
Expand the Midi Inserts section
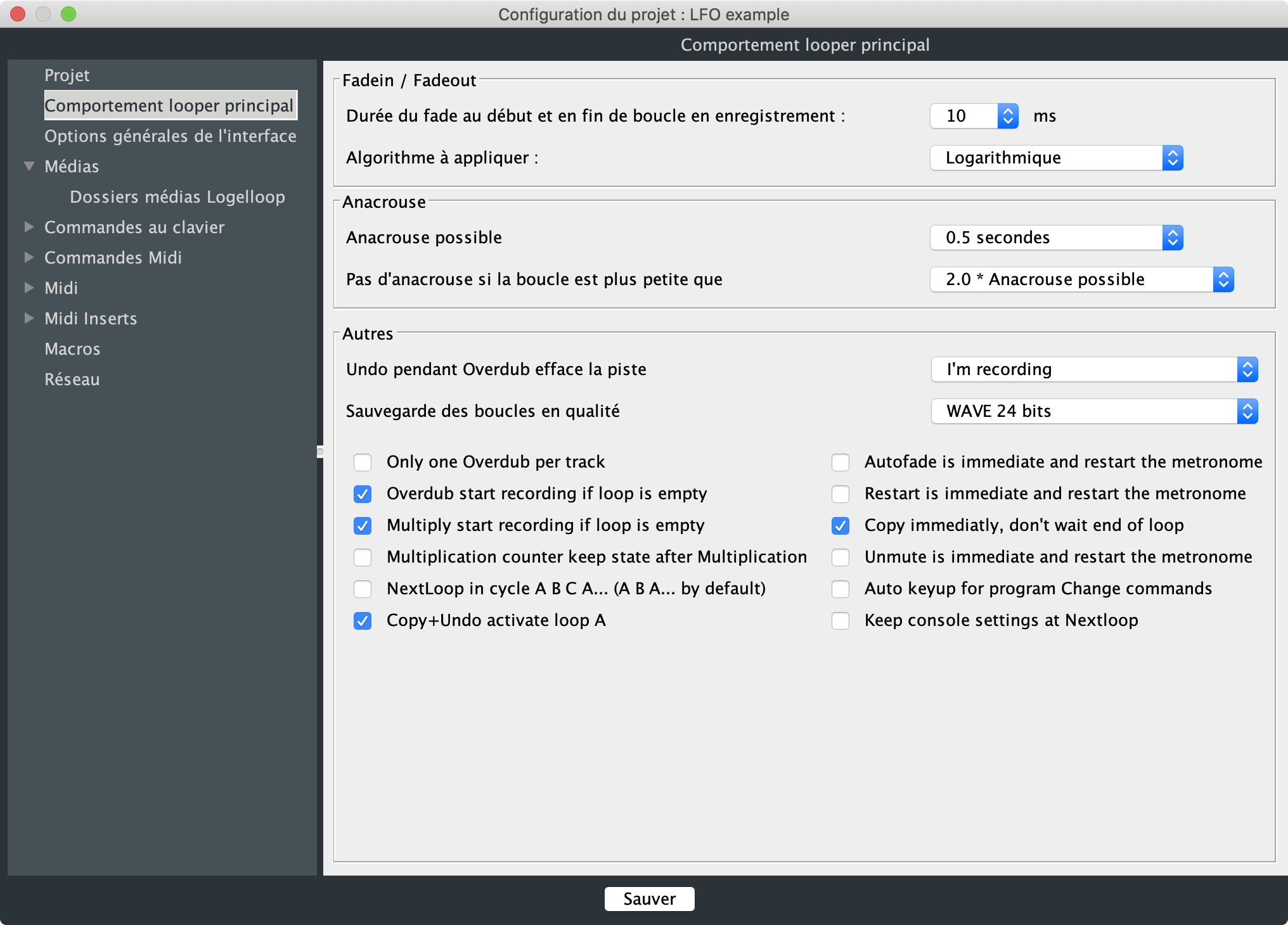[x=29, y=318]
